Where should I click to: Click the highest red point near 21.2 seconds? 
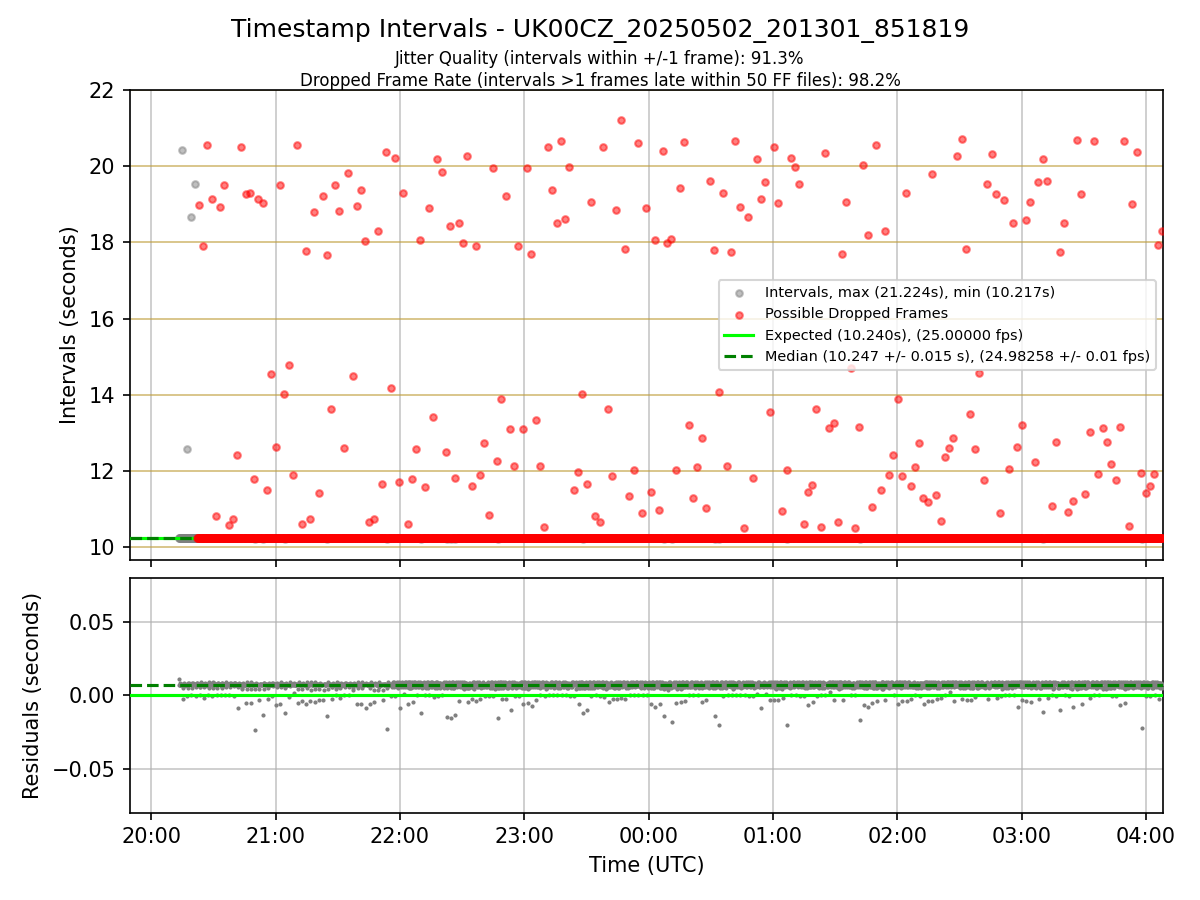pyautogui.click(x=621, y=120)
